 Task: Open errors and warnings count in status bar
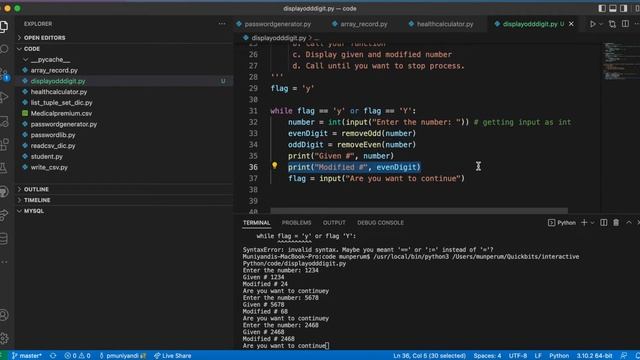77,356
